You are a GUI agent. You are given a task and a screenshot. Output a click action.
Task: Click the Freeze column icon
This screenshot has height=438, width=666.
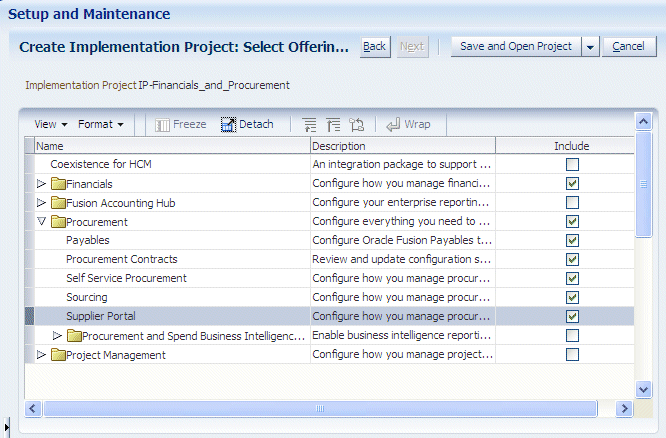click(x=162, y=125)
